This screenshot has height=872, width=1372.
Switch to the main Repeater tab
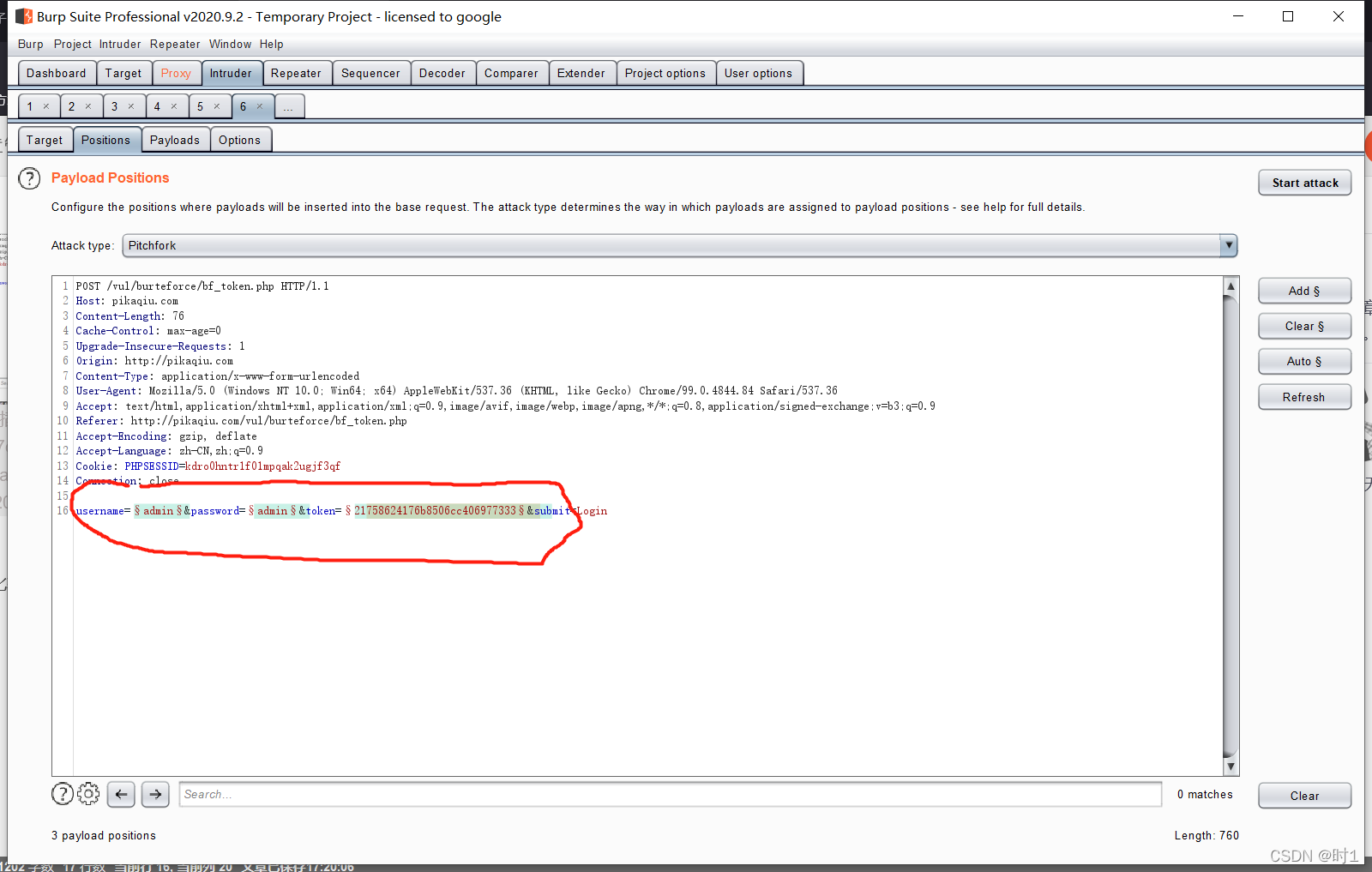(x=297, y=73)
